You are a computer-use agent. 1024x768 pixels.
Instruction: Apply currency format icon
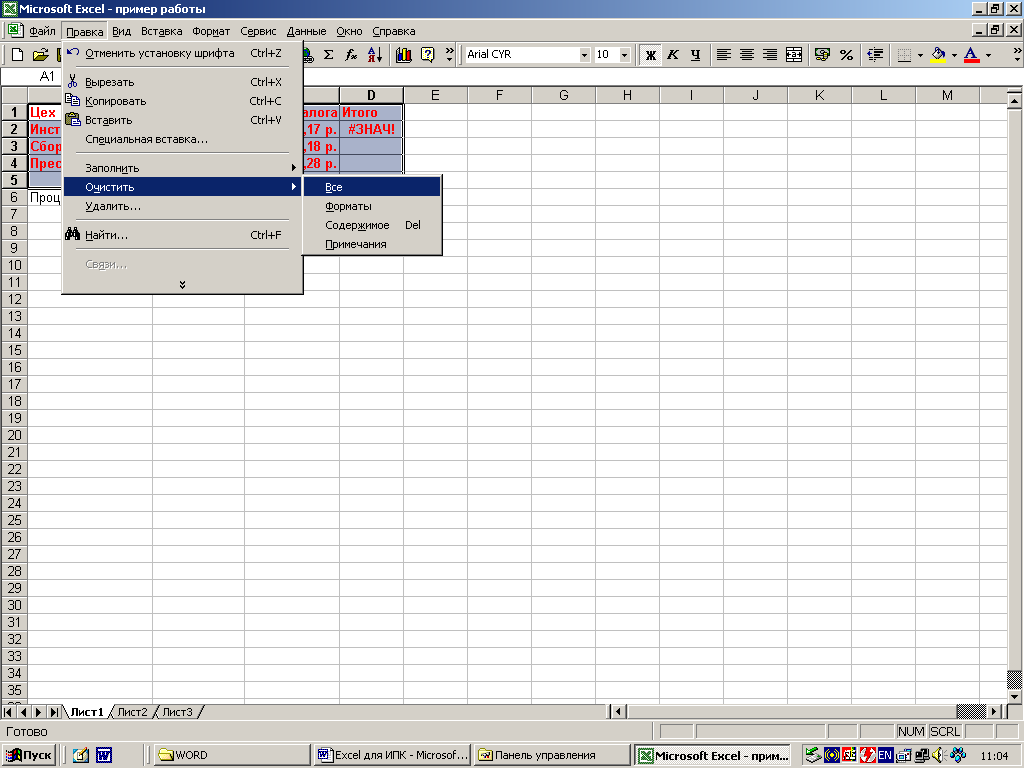tap(823, 55)
